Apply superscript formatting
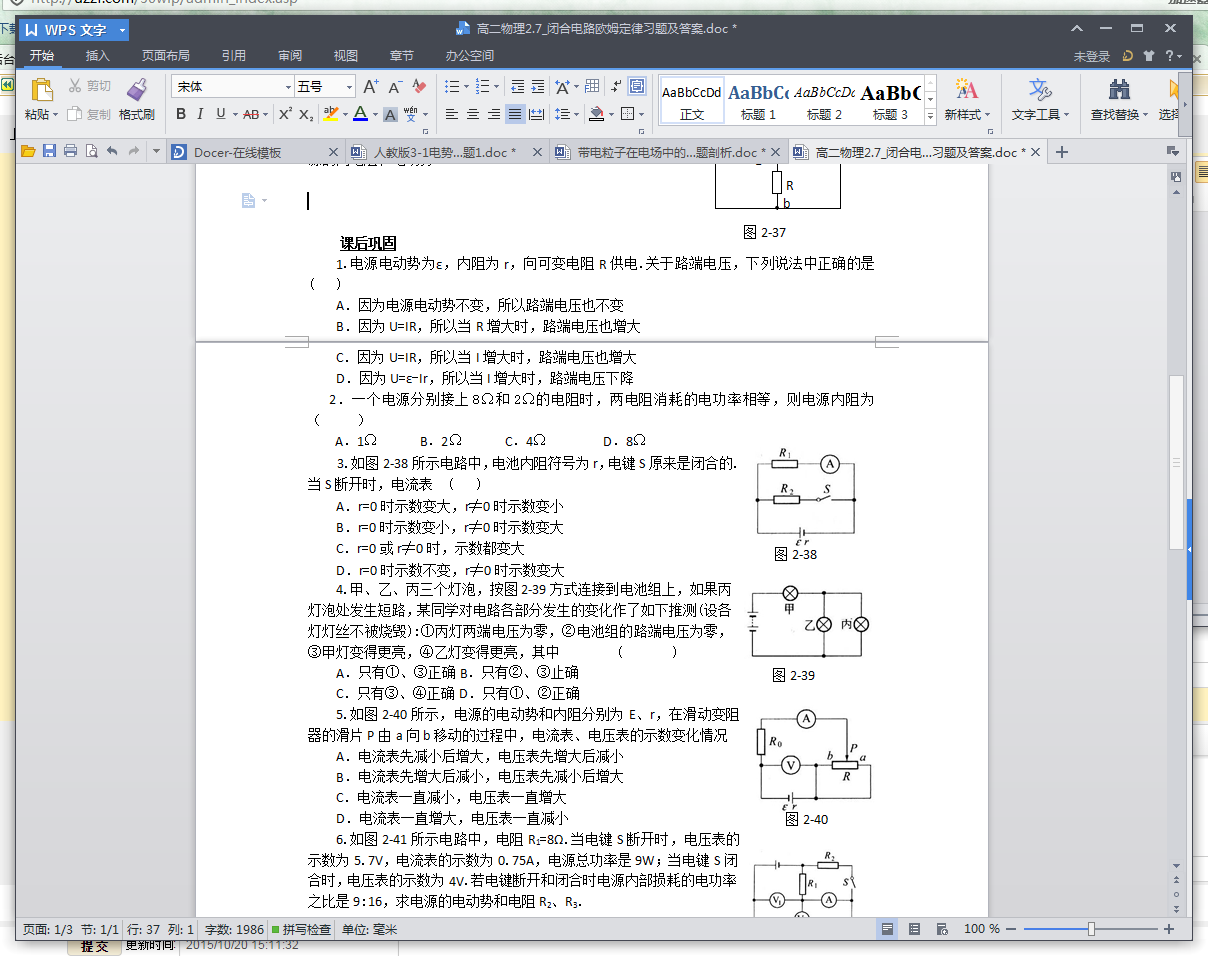Image resolution: width=1208 pixels, height=956 pixels. [x=285, y=114]
